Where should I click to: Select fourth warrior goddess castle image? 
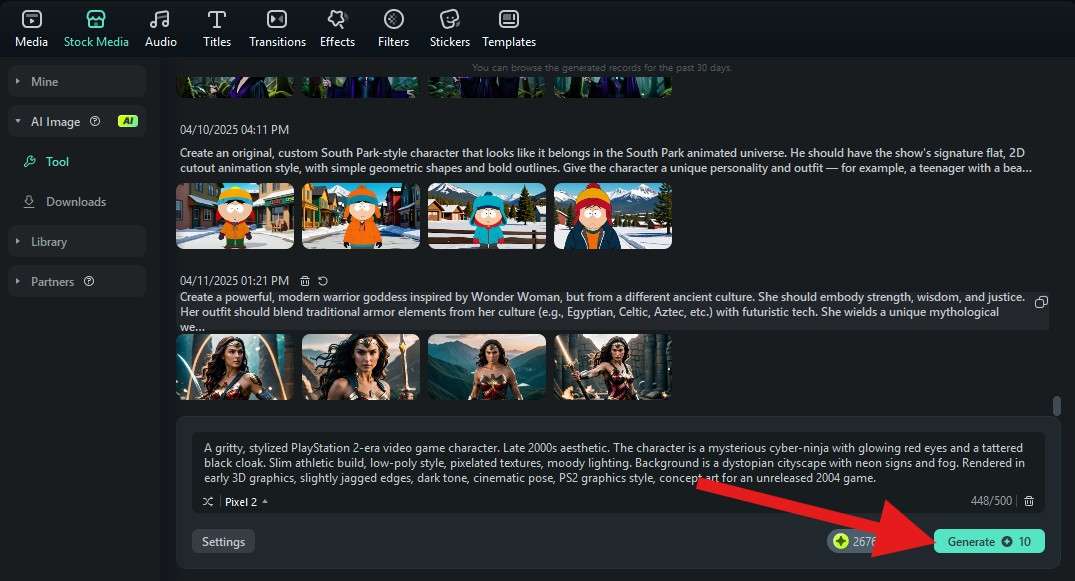pos(613,367)
